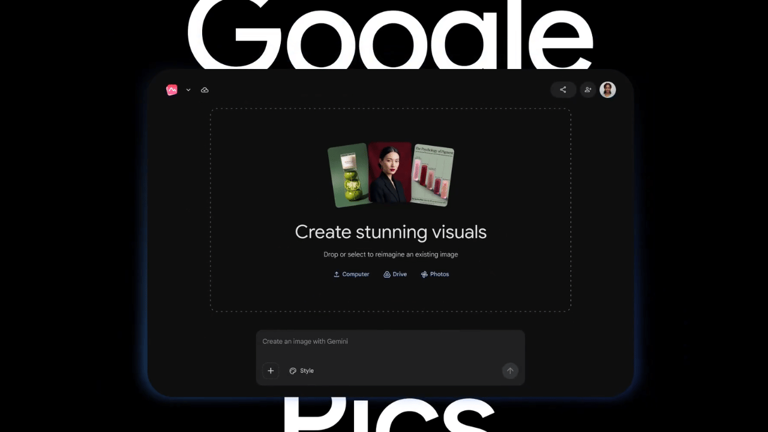Click the cloud saved-status icon

pyautogui.click(x=205, y=90)
